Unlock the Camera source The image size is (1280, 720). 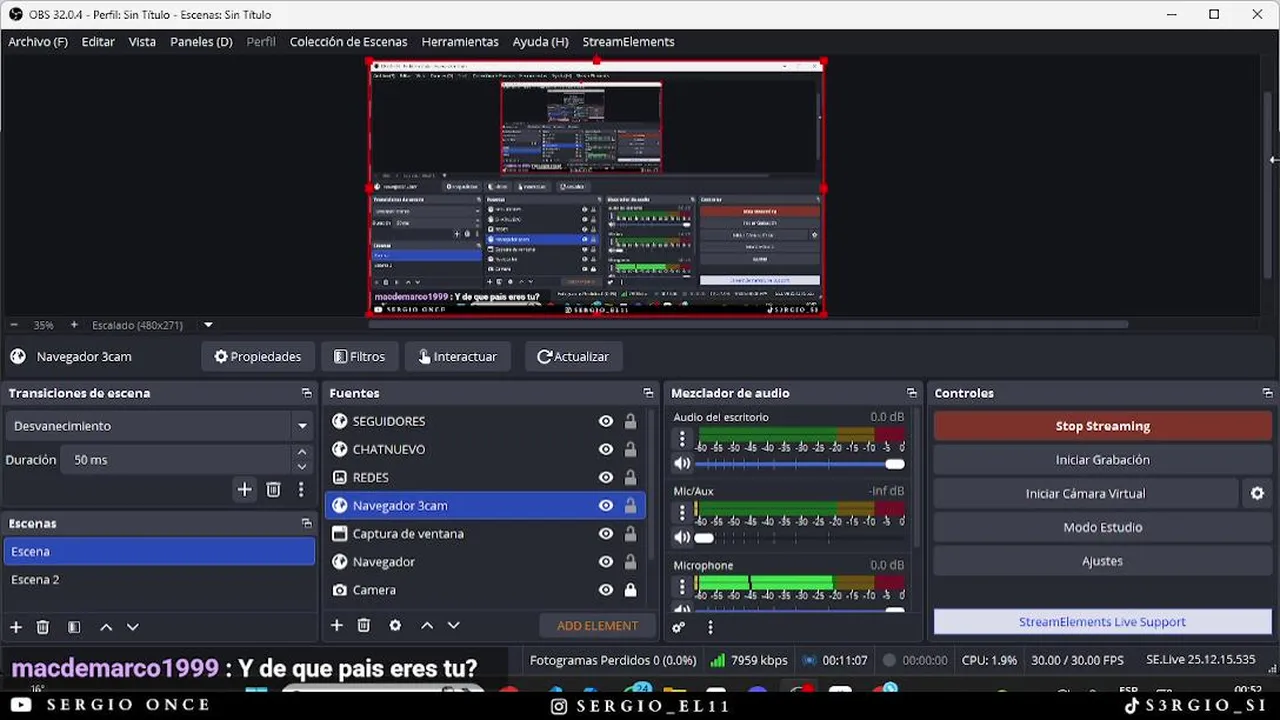click(x=630, y=590)
